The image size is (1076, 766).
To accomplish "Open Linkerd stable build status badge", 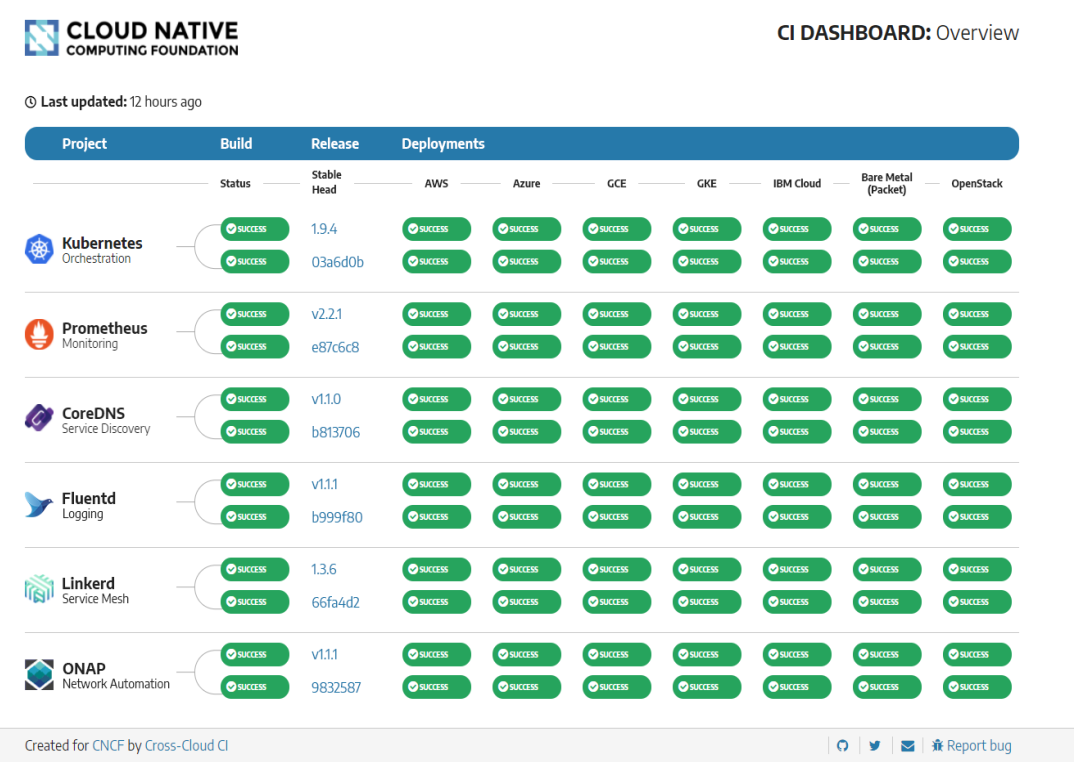I will pos(255,570).
